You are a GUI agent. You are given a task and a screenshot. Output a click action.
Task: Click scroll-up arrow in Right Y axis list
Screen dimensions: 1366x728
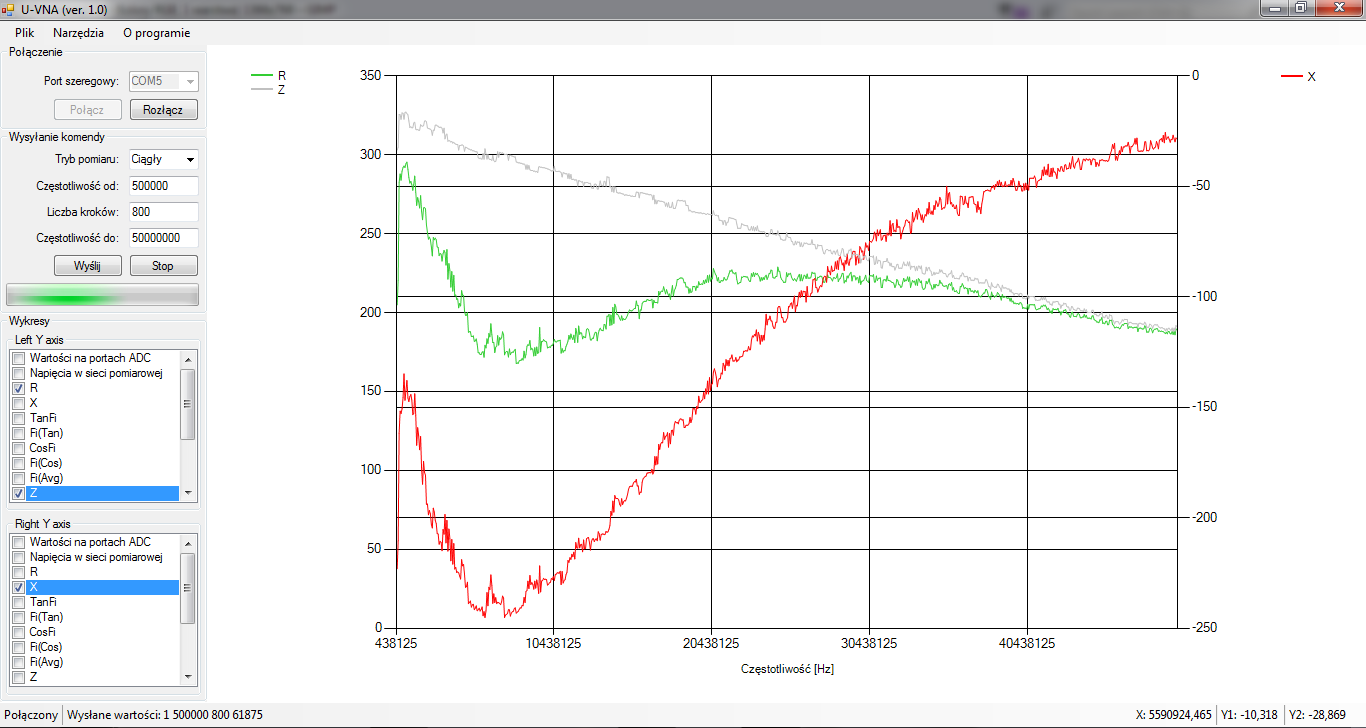(x=187, y=542)
